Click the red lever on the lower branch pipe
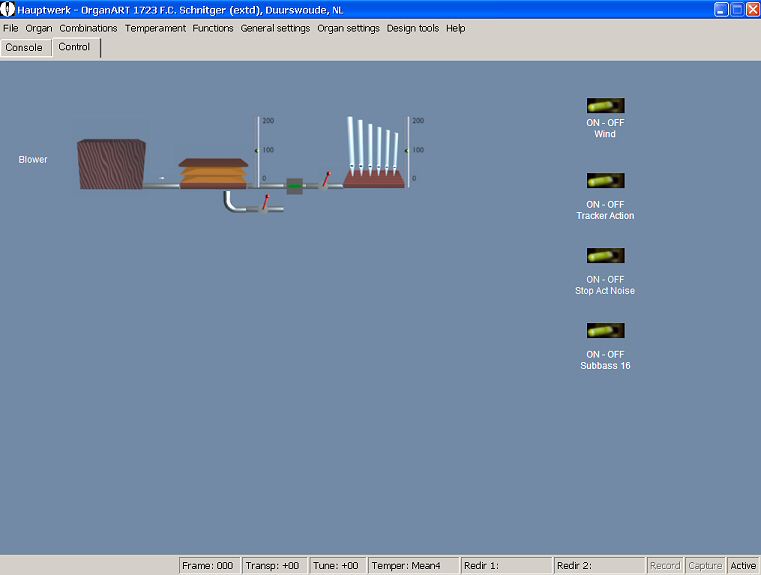The width and height of the screenshot is (761, 575). pos(265,203)
